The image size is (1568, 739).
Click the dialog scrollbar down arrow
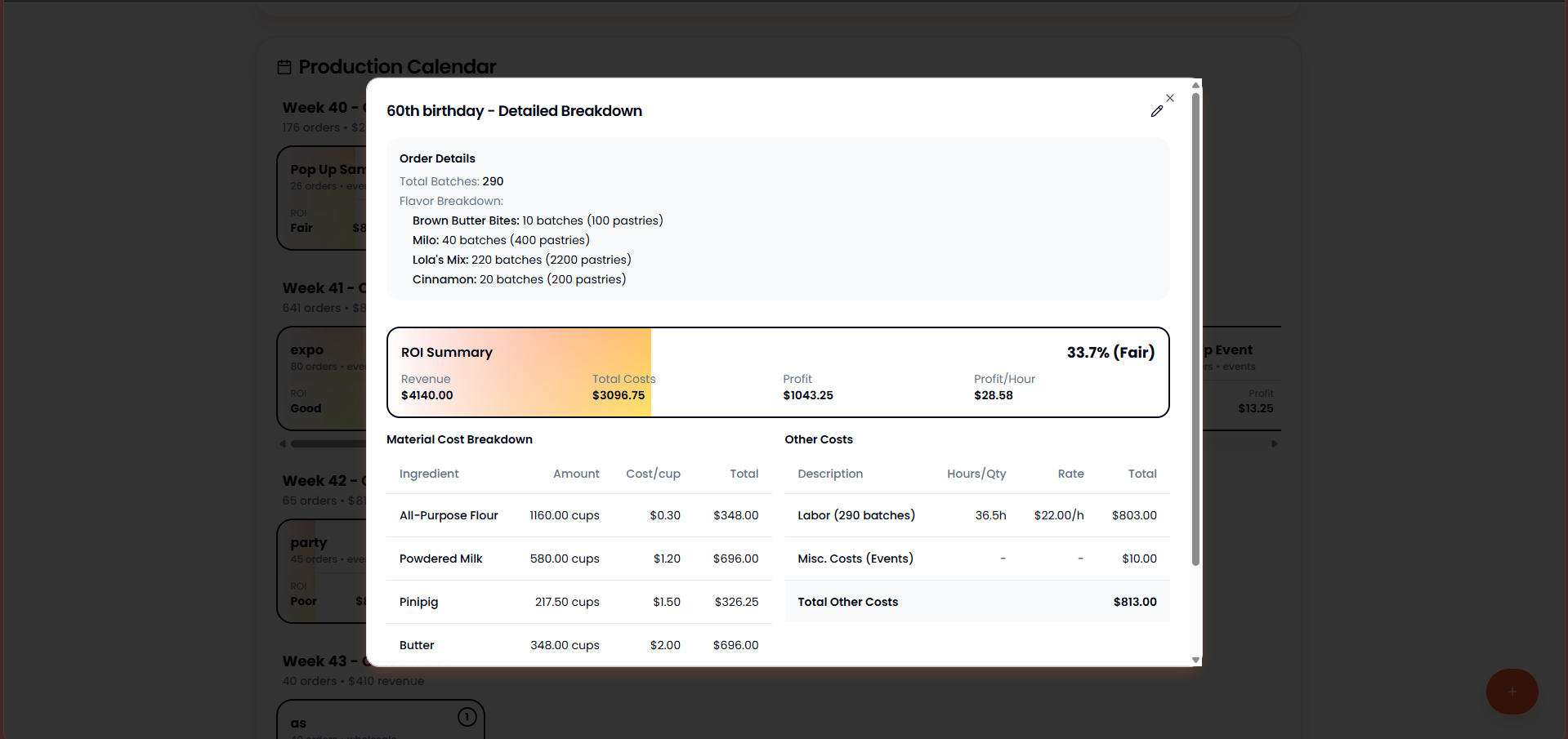coord(1195,660)
